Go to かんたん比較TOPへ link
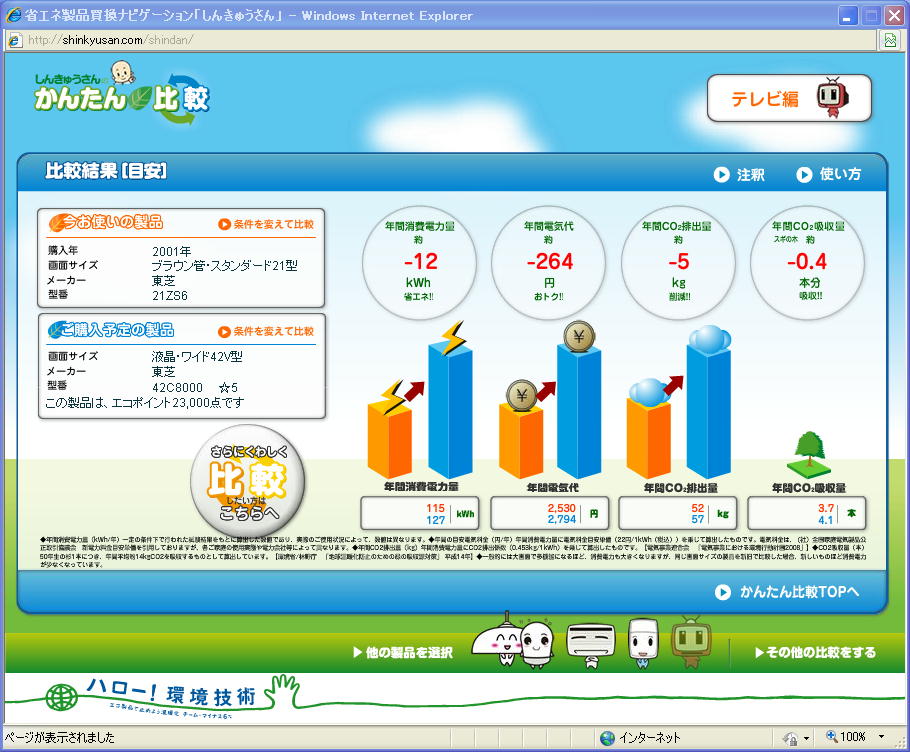 click(x=787, y=592)
